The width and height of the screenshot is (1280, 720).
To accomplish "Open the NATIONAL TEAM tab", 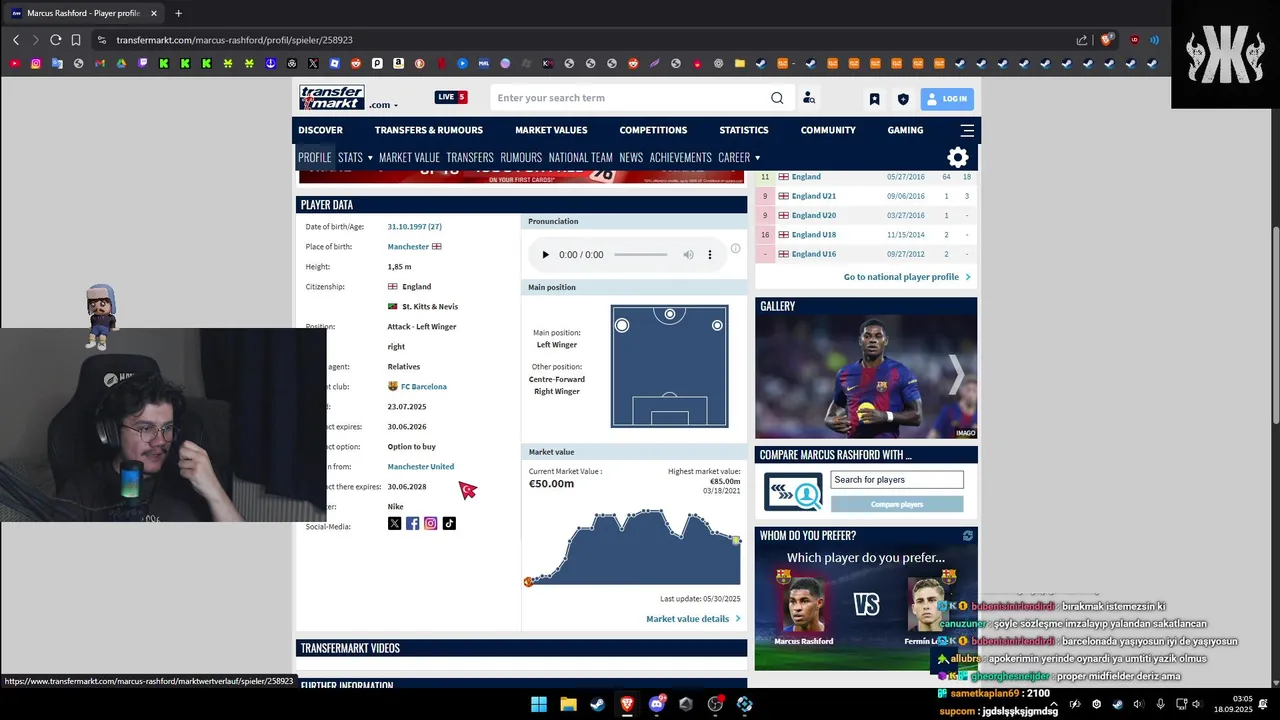I will (x=580, y=157).
